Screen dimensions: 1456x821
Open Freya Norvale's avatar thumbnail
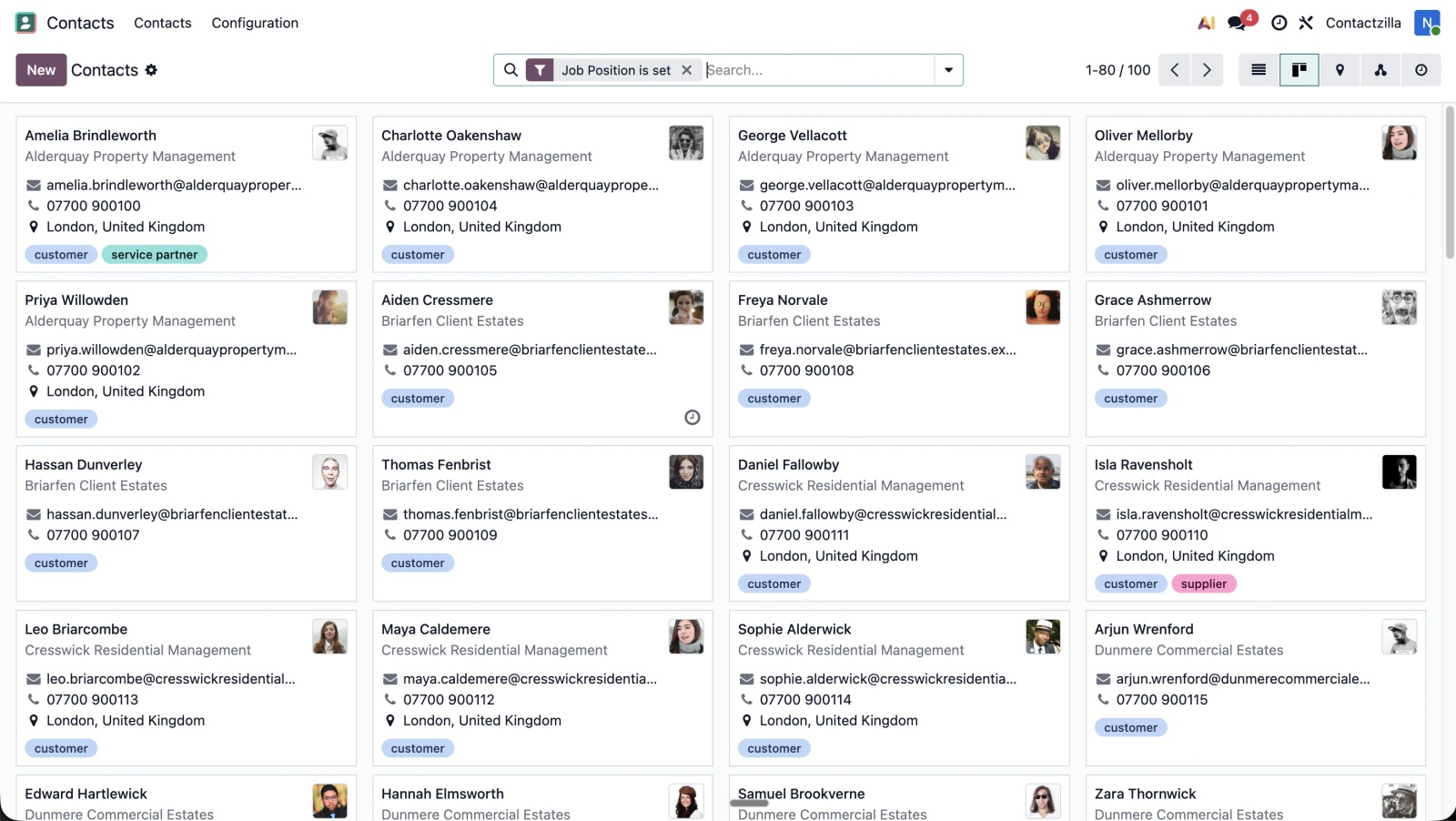pos(1043,308)
